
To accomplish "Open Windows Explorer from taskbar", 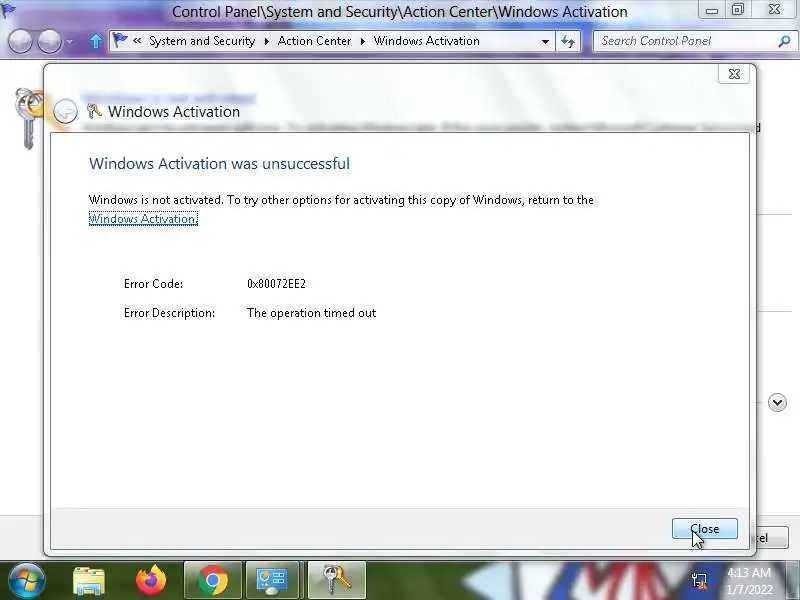I will point(89,581).
